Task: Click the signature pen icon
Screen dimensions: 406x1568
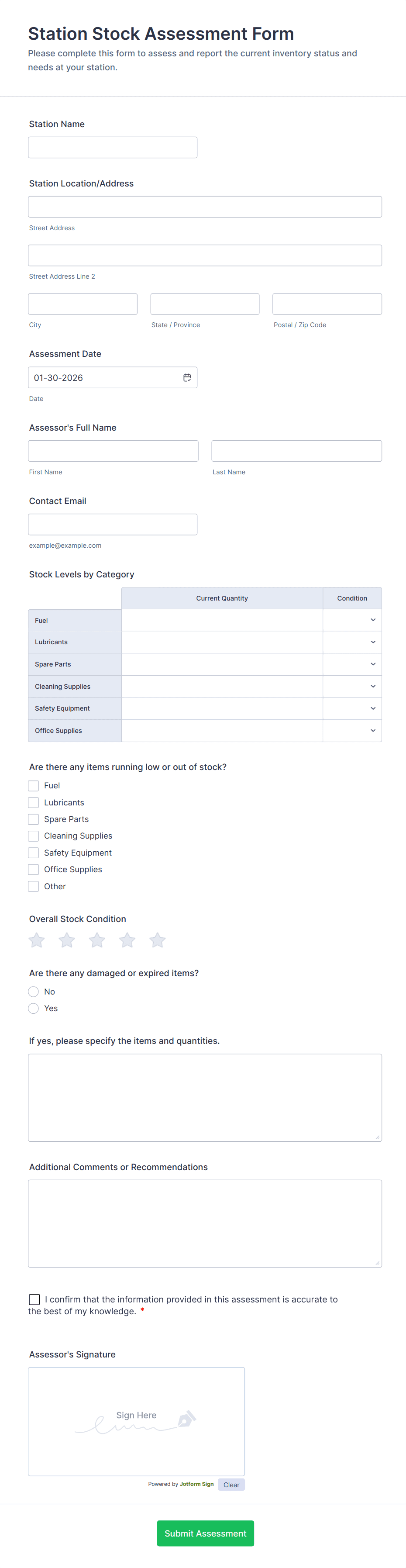Action: (186, 1419)
